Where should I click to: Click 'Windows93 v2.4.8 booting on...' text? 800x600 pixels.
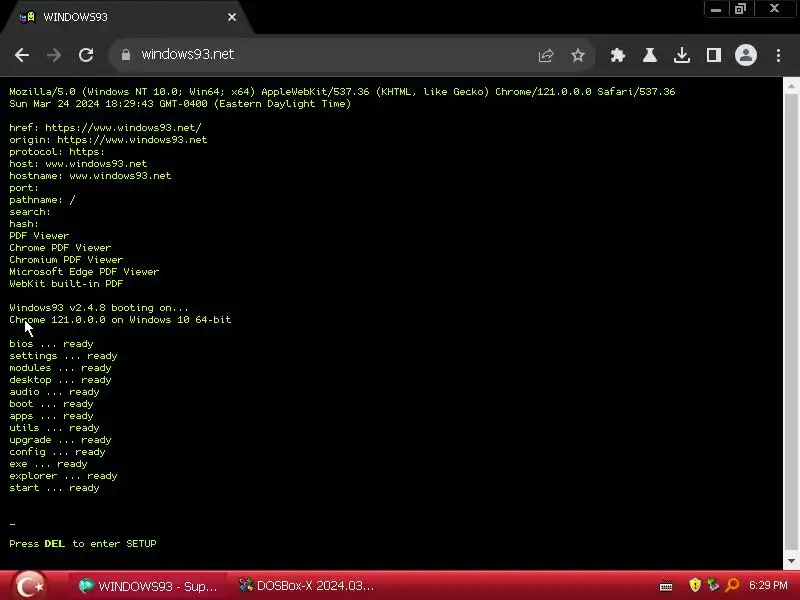point(99,308)
